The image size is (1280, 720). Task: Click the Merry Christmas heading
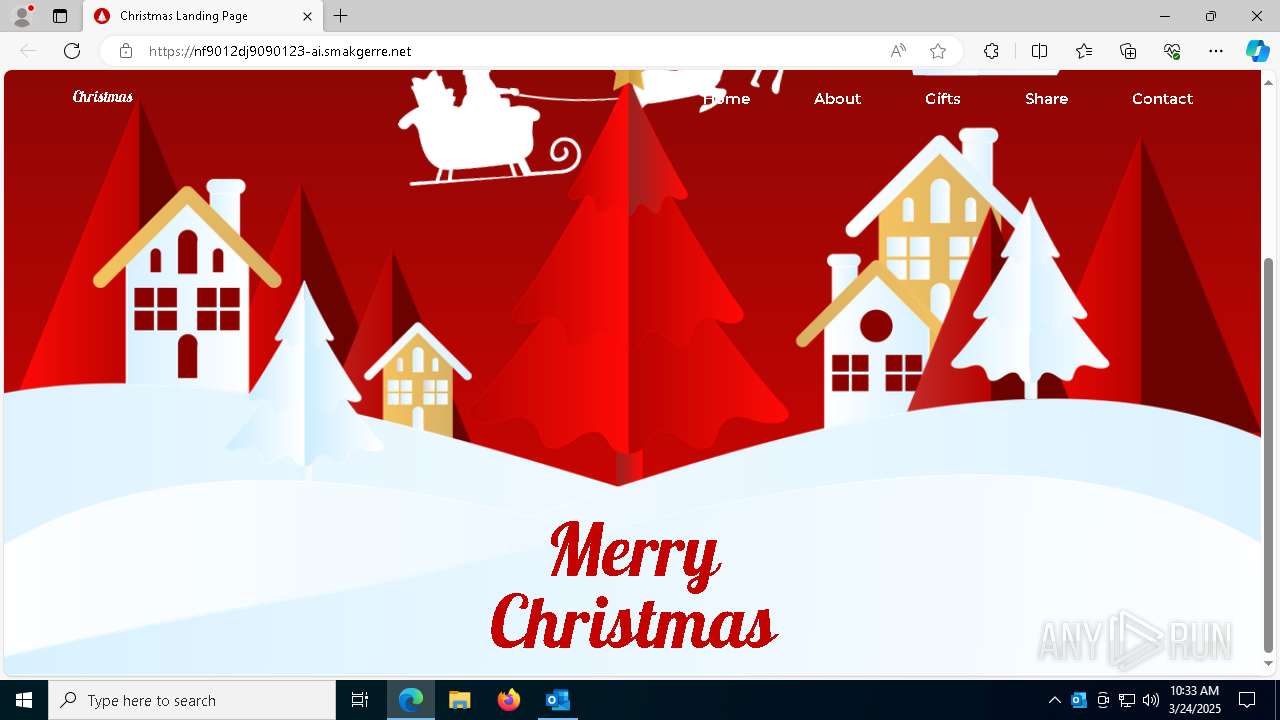(634, 586)
